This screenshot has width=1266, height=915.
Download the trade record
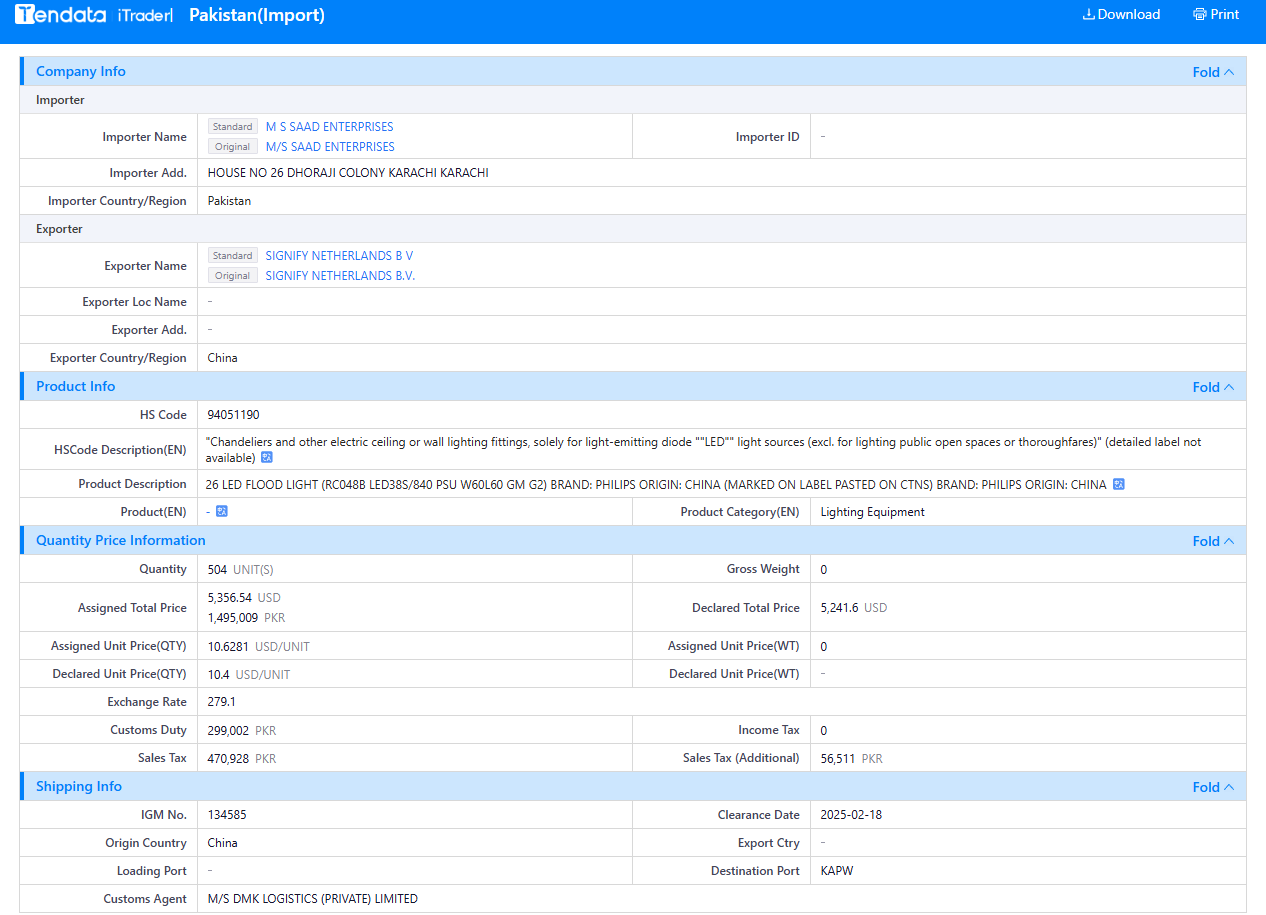coord(1121,14)
